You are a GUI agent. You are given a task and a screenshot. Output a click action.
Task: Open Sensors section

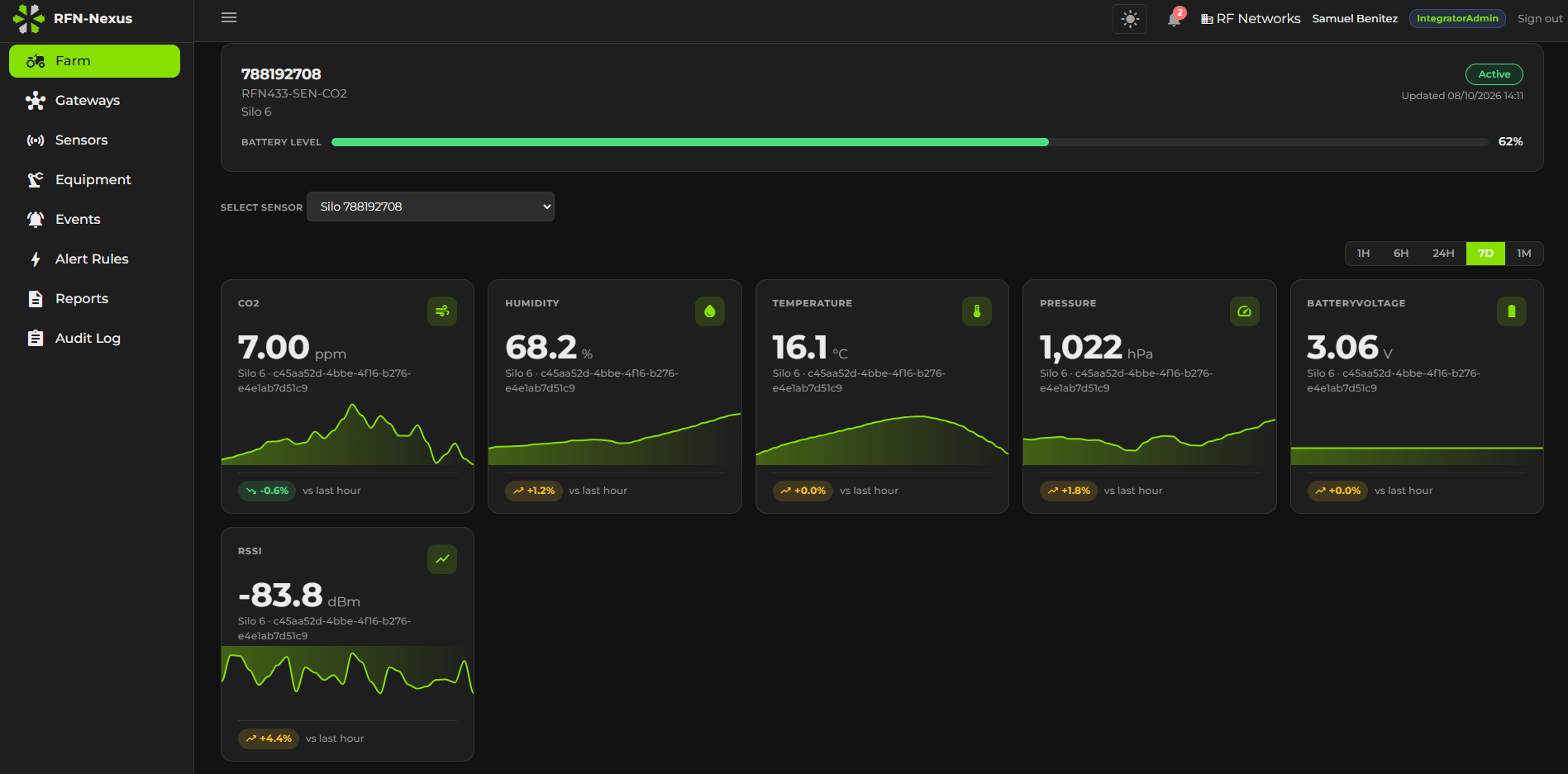coord(94,140)
